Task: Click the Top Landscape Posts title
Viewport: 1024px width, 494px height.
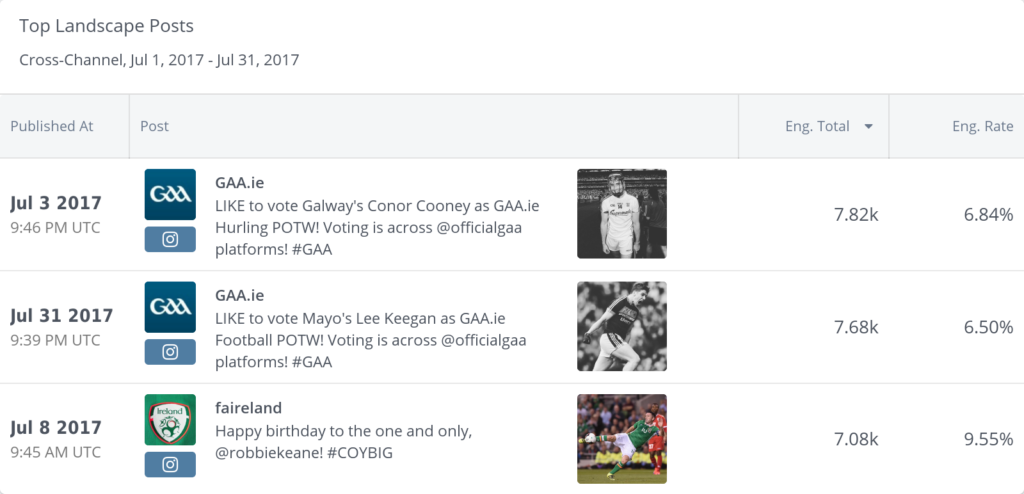Action: coord(107,26)
